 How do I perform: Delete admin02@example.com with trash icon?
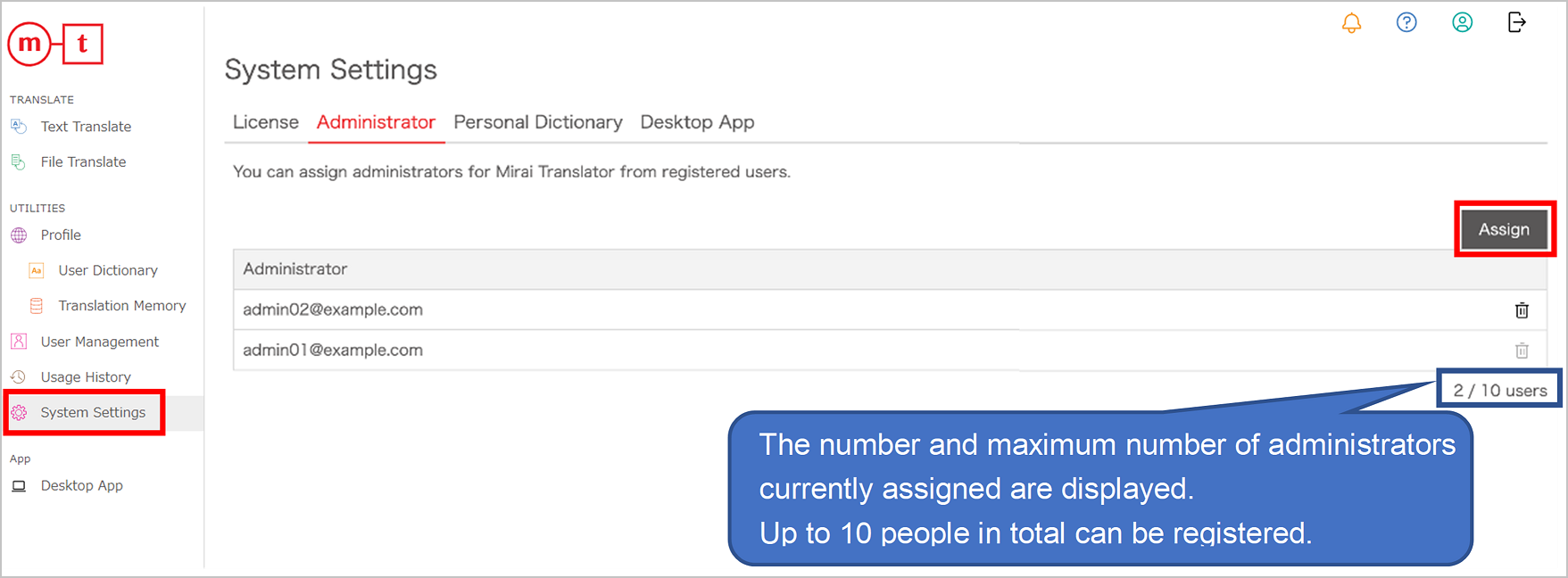pos(1522,310)
